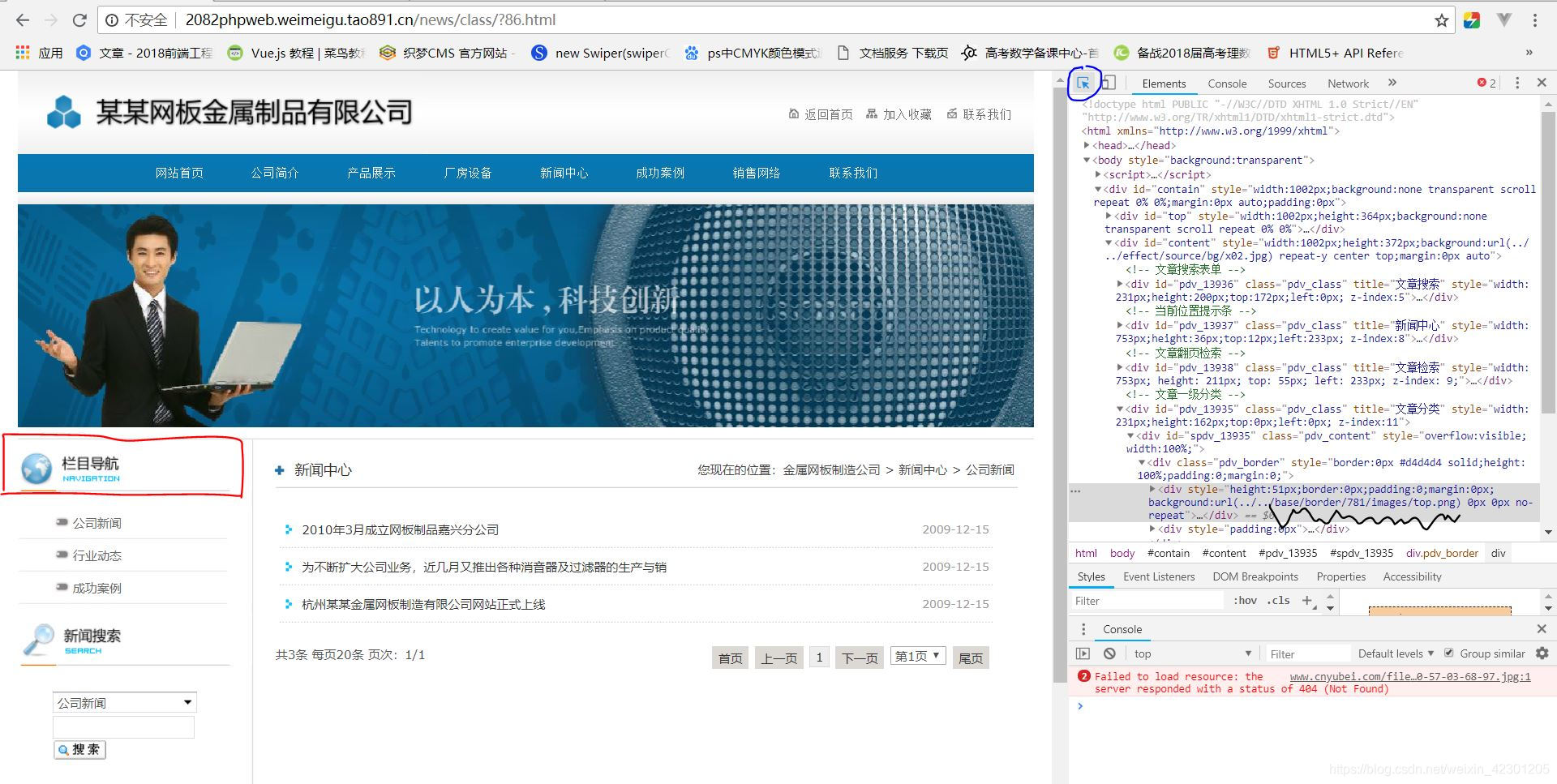
Task: Open the top execution context dropdown
Action: tap(1193, 653)
